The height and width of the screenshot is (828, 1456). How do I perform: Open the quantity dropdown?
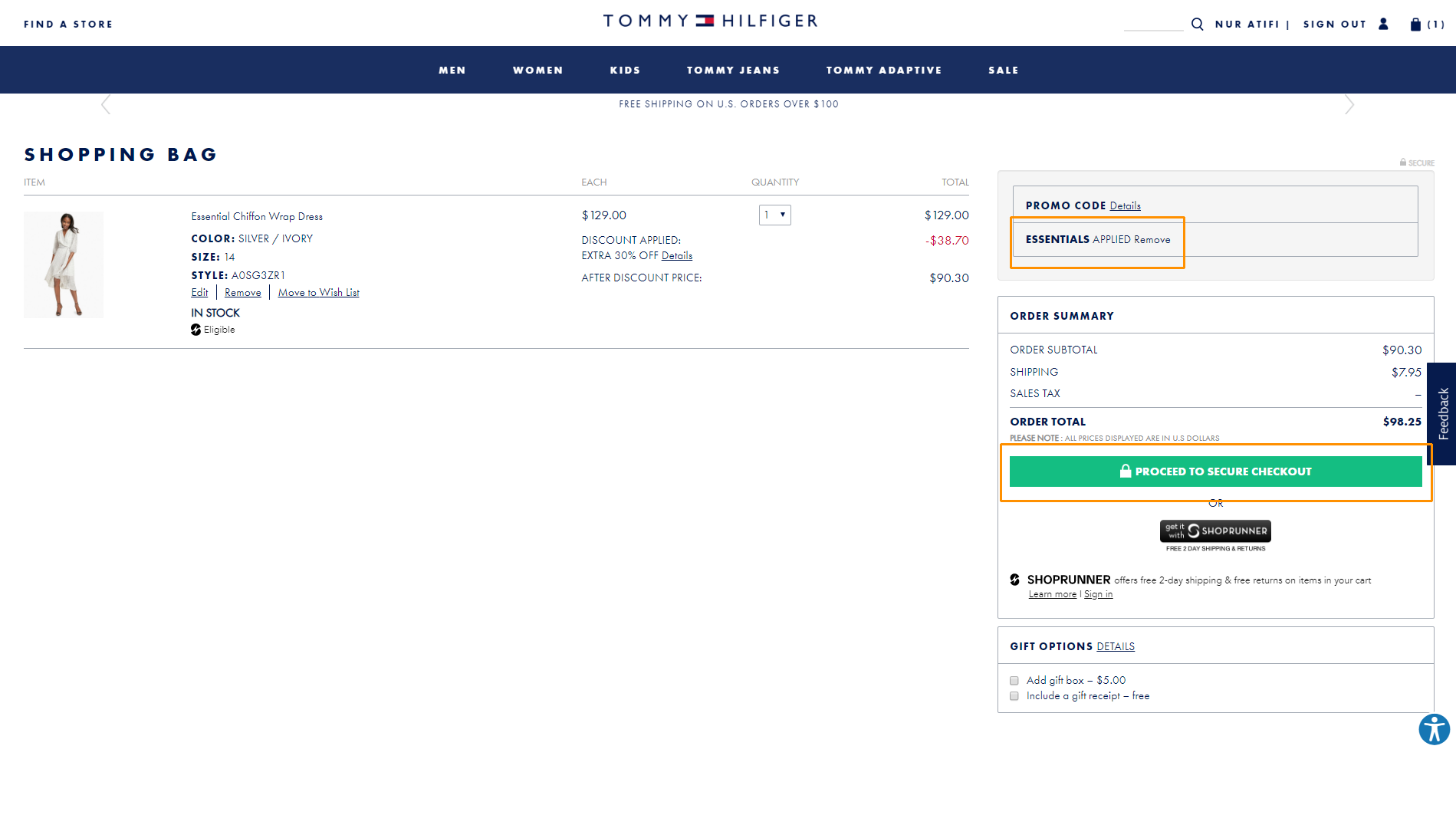[774, 215]
